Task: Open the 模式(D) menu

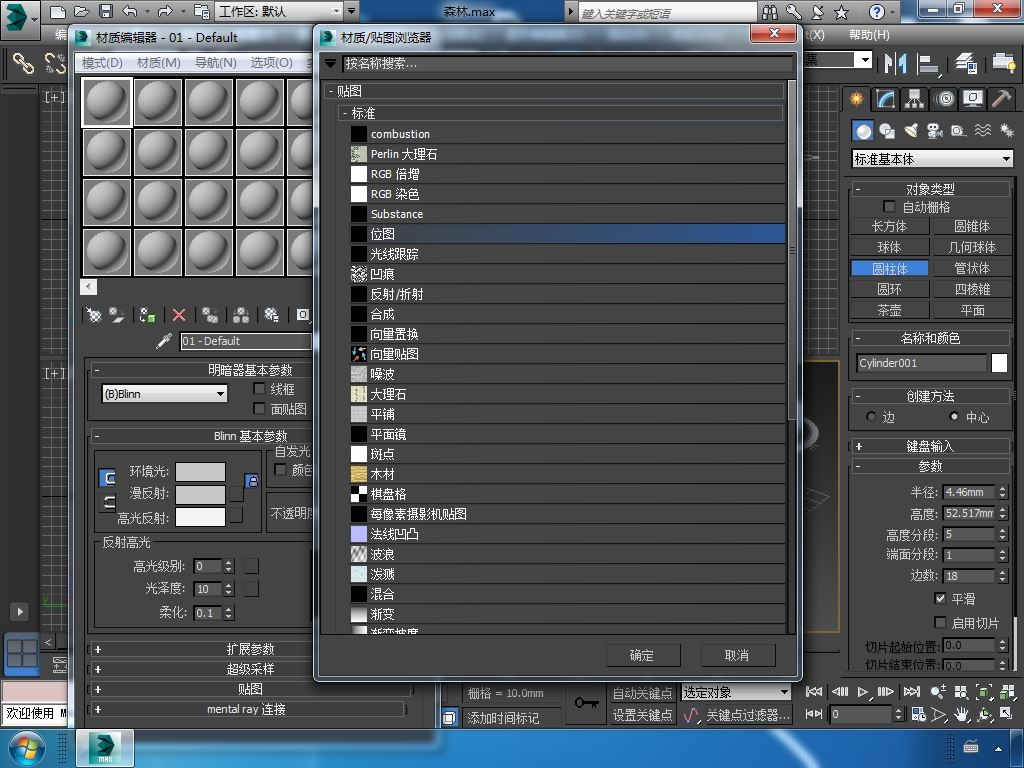Action: coord(102,63)
